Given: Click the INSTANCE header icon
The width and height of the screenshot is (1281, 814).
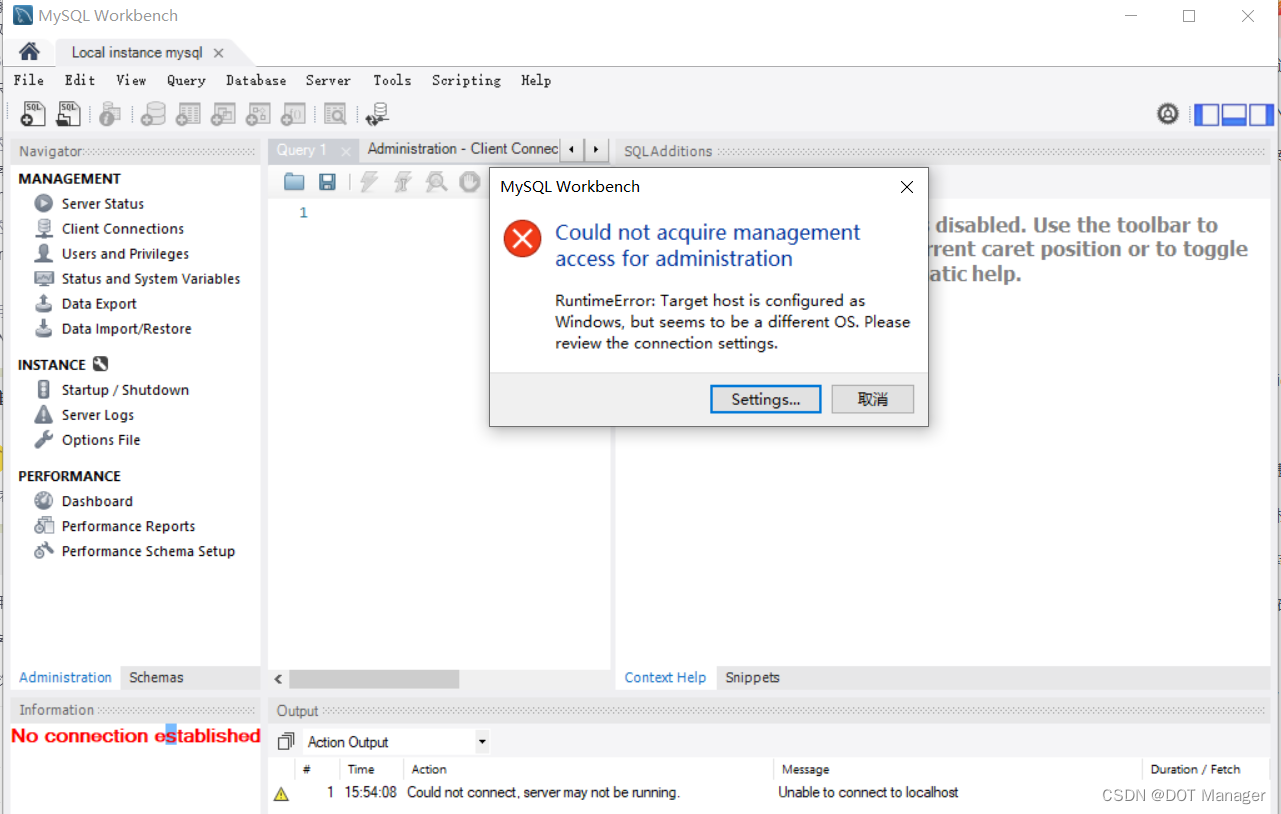Looking at the screenshot, I should click(x=100, y=364).
